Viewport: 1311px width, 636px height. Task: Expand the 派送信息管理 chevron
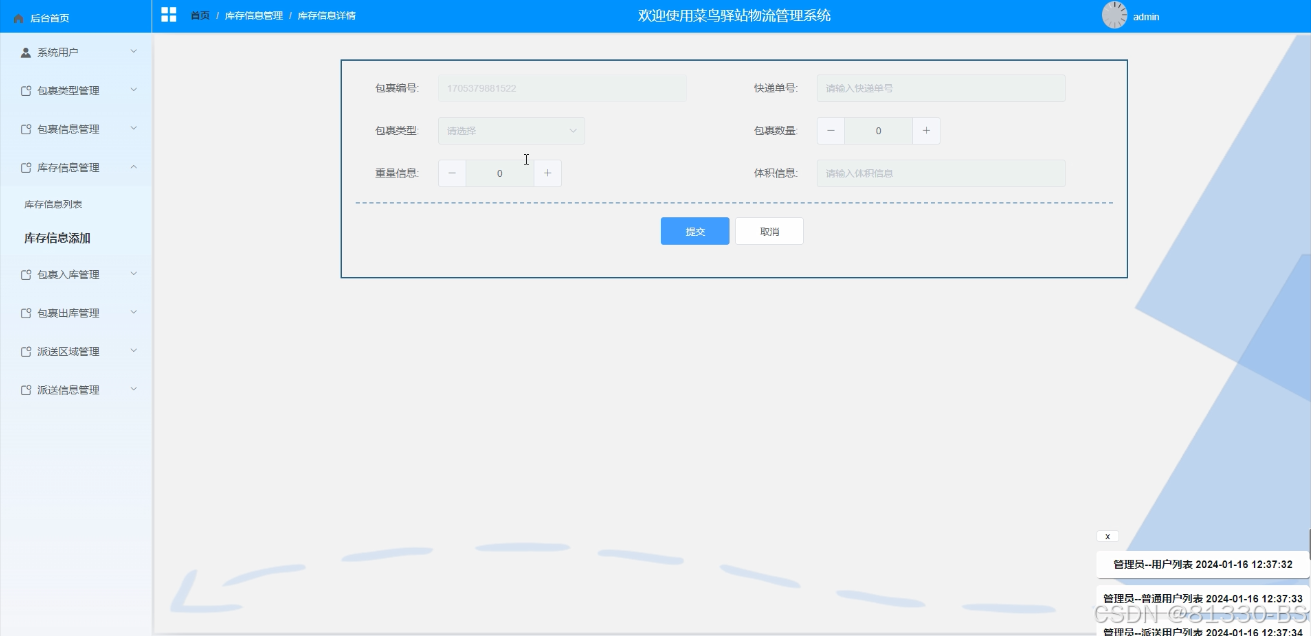coord(134,389)
